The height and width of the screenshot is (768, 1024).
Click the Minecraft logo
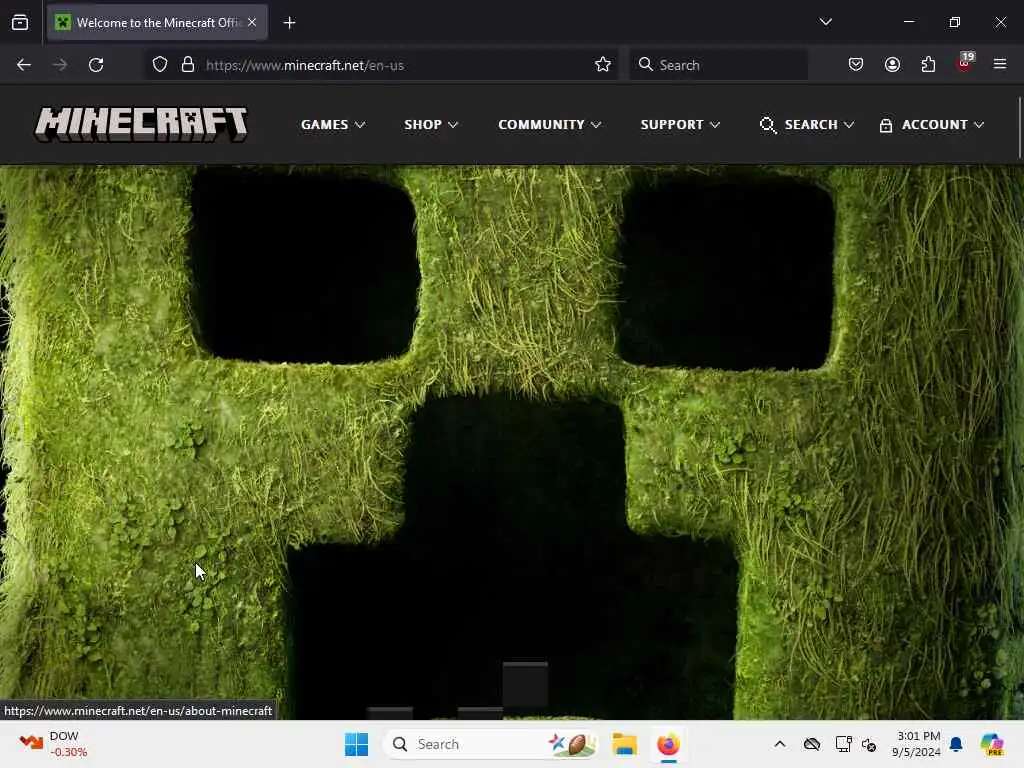click(x=141, y=124)
